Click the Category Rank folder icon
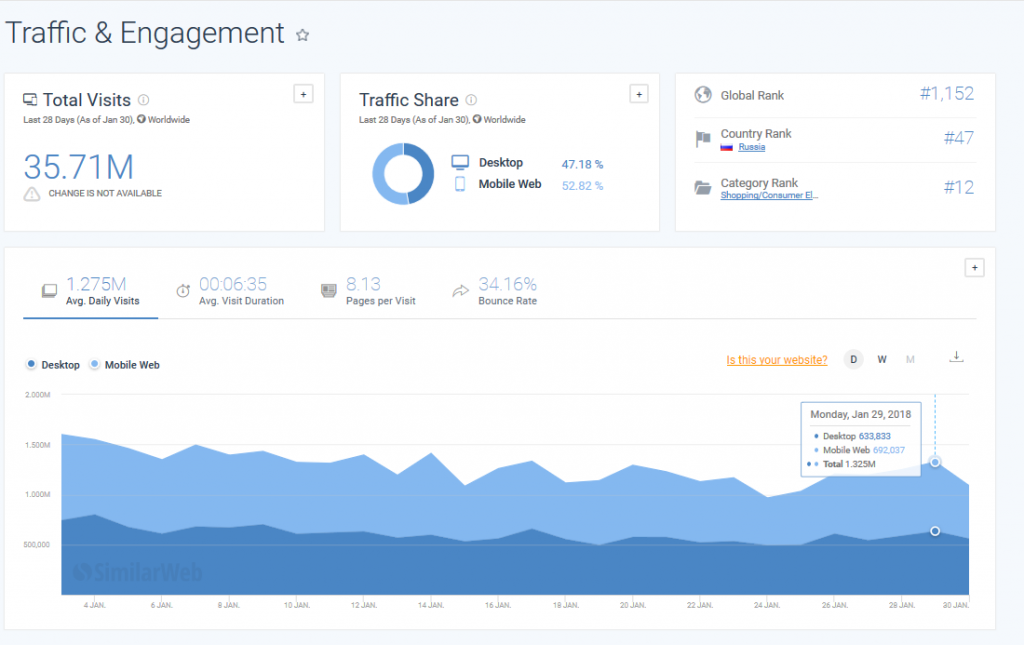Screen dimensions: 1024x645 (702, 188)
